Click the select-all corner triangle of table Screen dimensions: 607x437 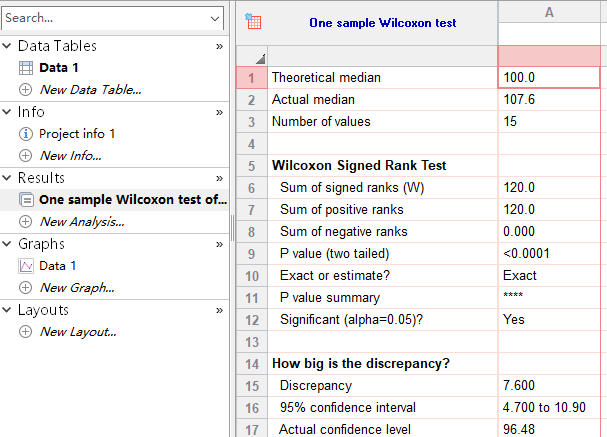(261, 59)
